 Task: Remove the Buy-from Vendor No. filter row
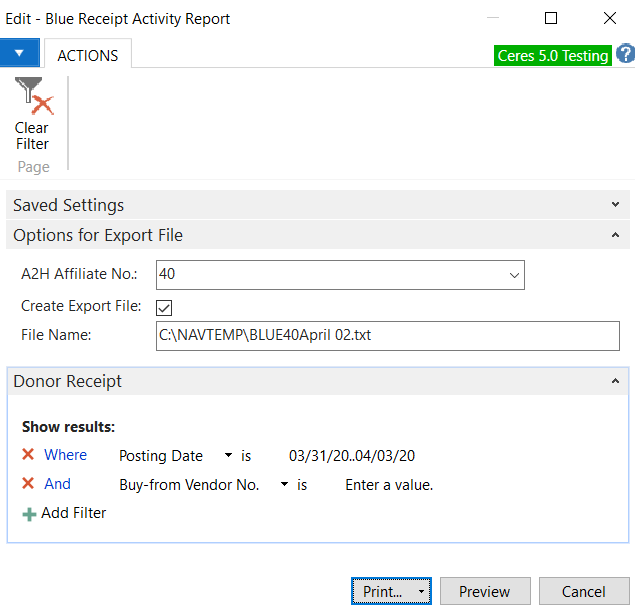click(x=28, y=484)
